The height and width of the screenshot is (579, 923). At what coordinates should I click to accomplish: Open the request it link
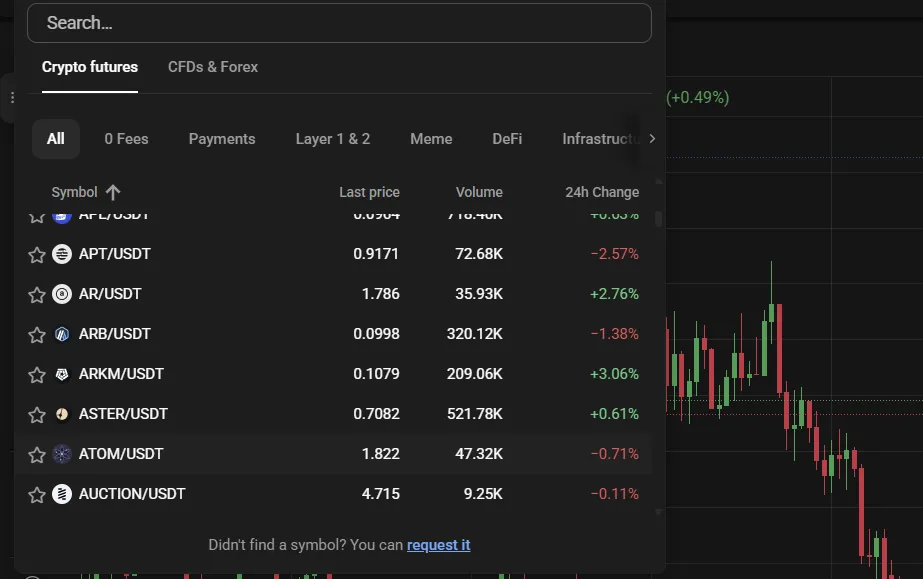click(x=438, y=544)
